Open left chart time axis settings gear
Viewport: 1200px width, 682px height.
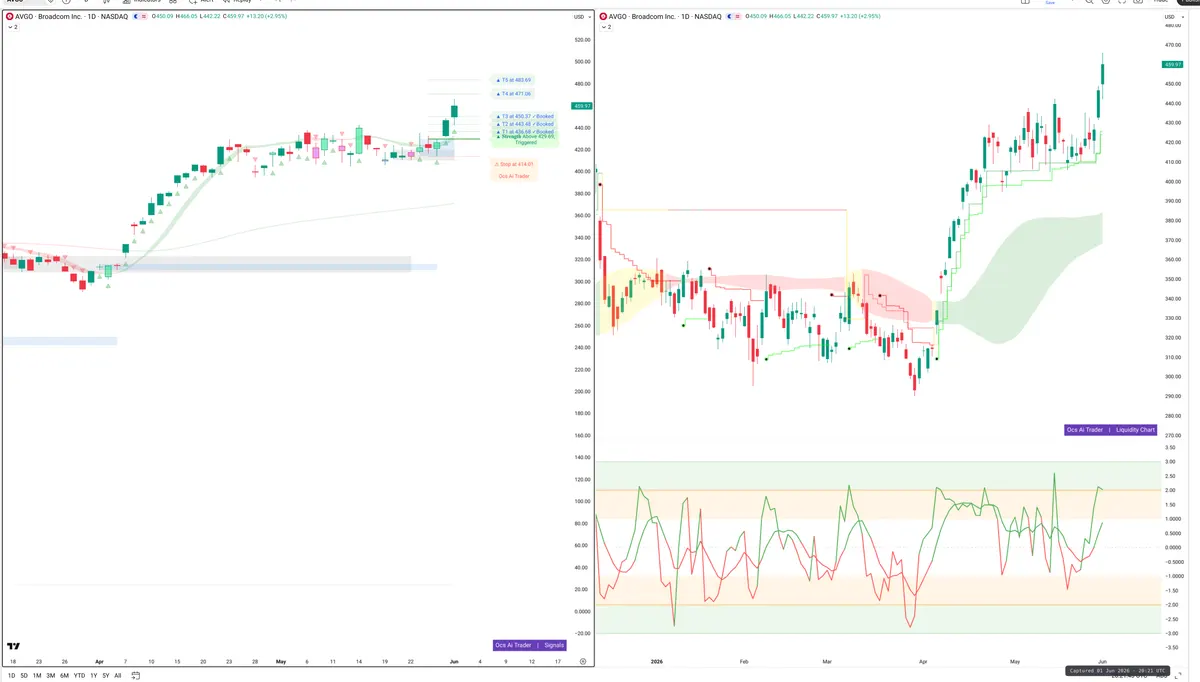point(582,661)
